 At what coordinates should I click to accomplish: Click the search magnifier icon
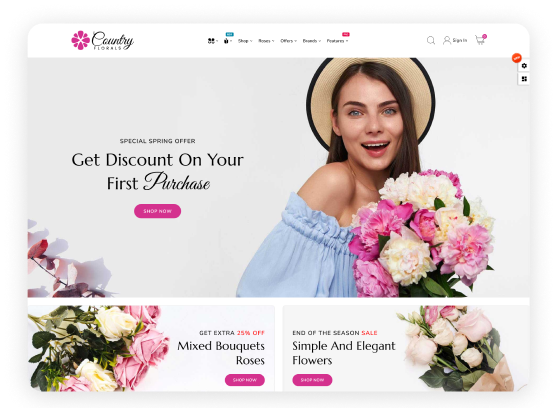[431, 40]
